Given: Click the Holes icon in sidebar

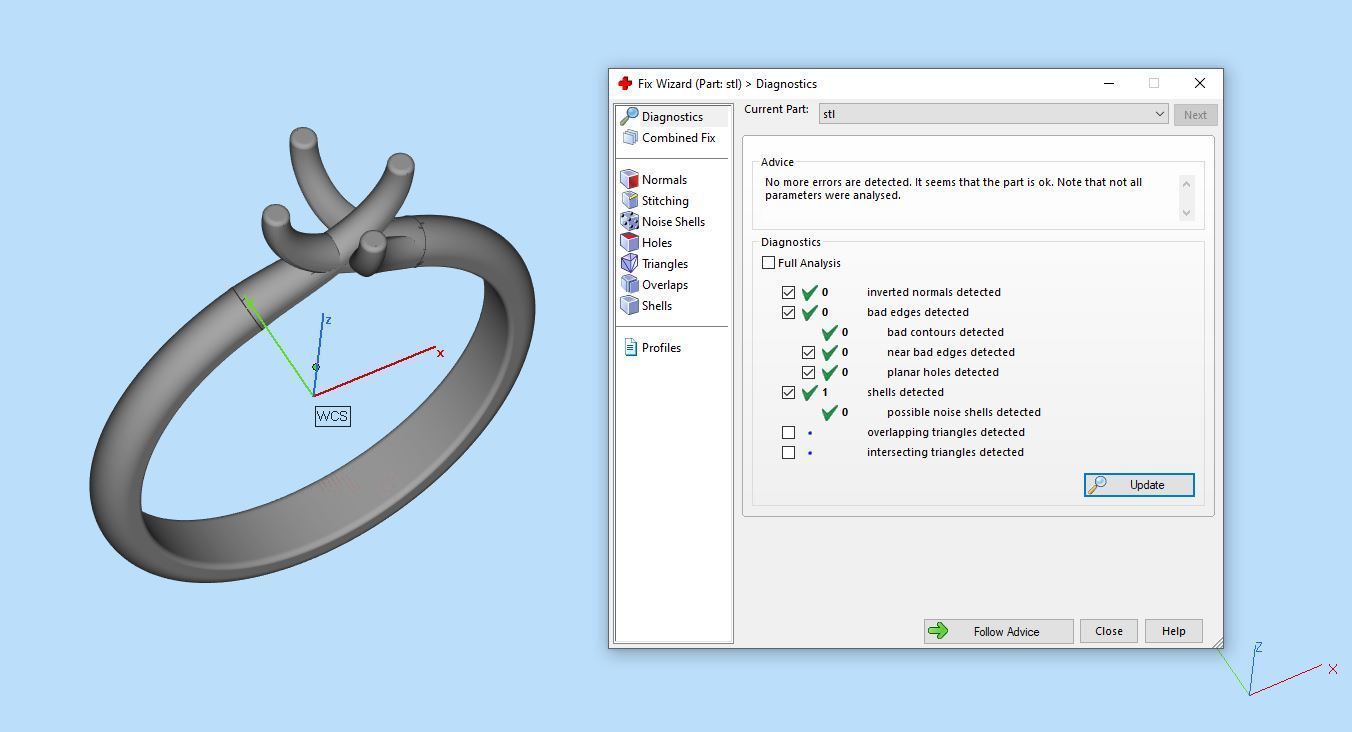Looking at the screenshot, I should point(629,243).
